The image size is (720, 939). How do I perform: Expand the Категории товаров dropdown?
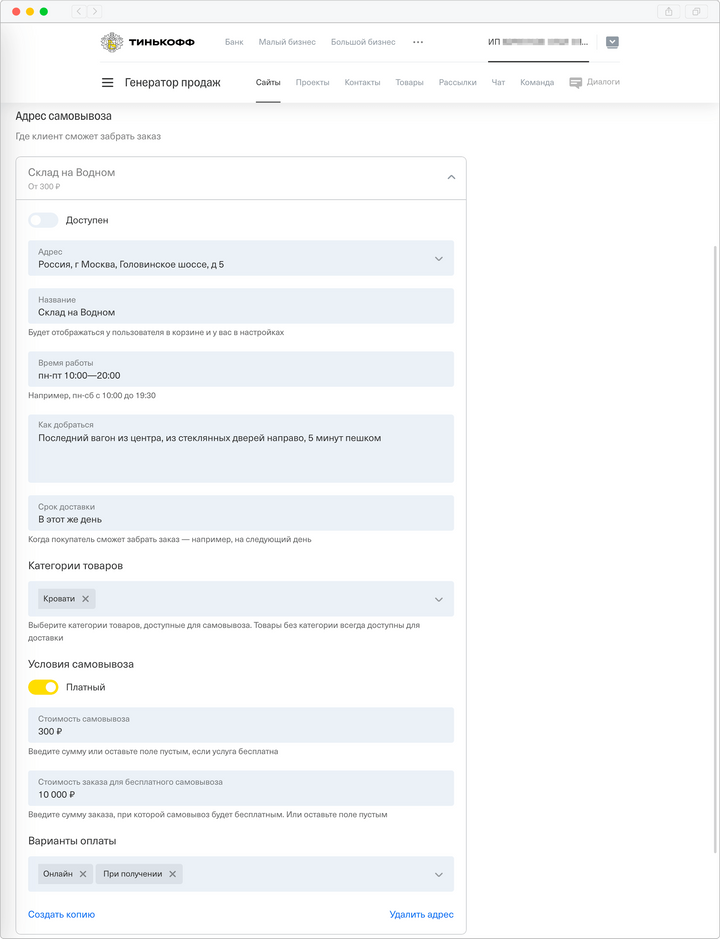[x=438, y=600]
